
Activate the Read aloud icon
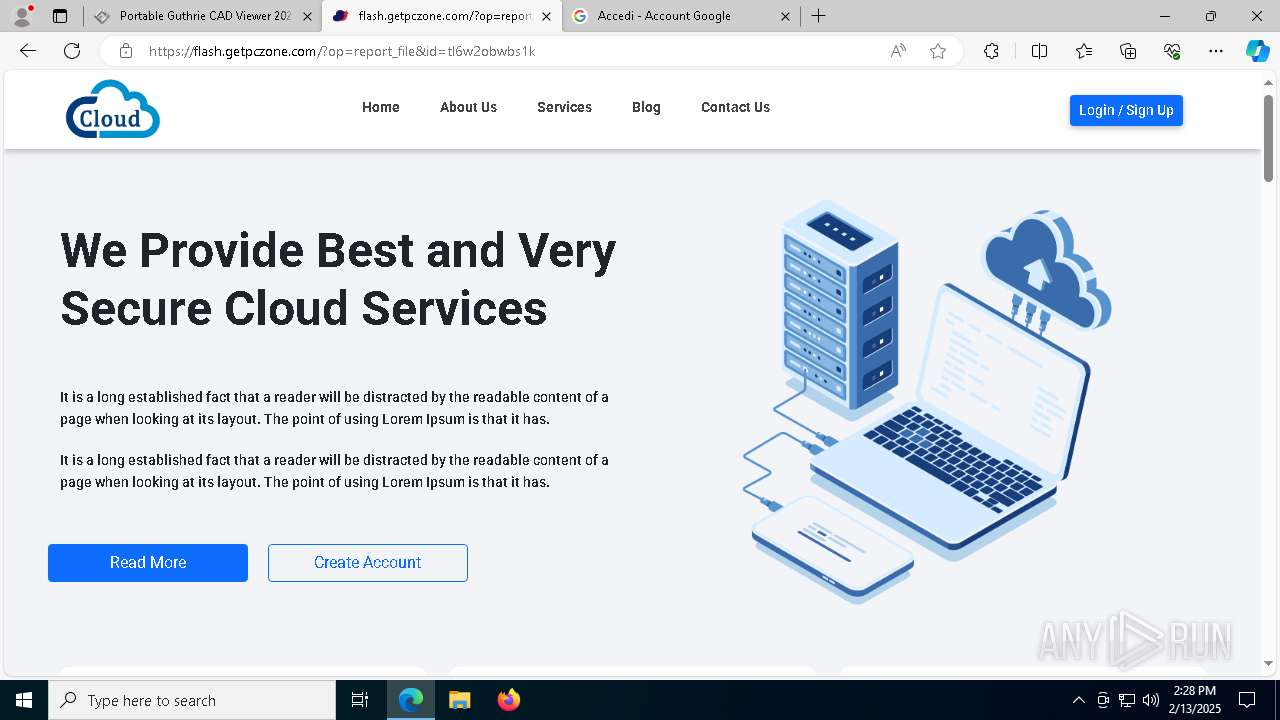tap(898, 51)
